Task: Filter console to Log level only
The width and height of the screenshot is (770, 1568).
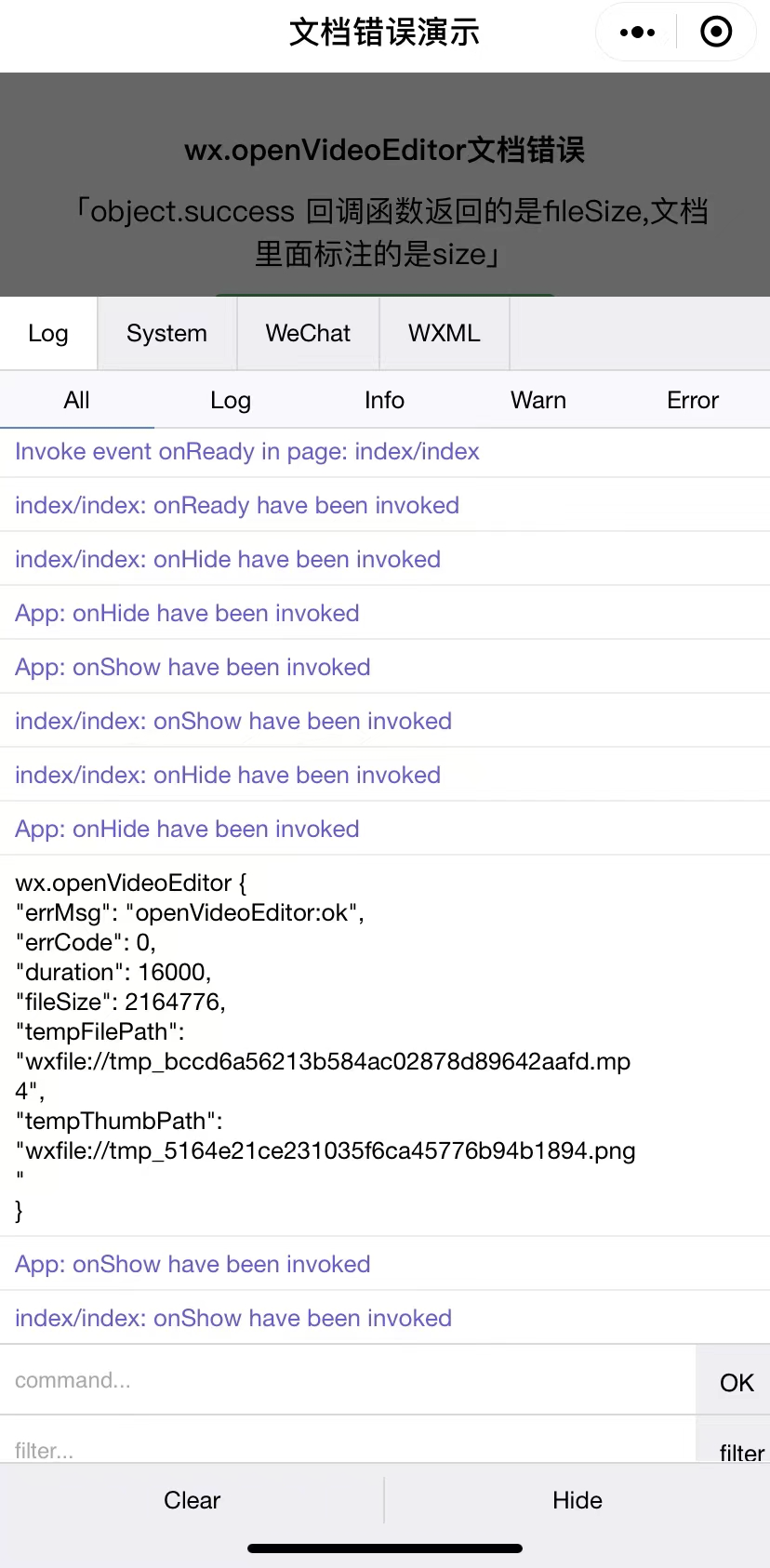Action: click(x=231, y=400)
